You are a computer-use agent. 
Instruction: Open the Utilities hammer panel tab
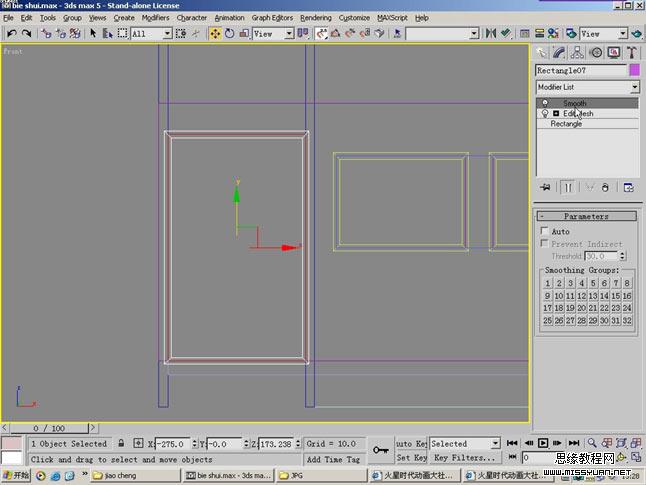pos(632,52)
